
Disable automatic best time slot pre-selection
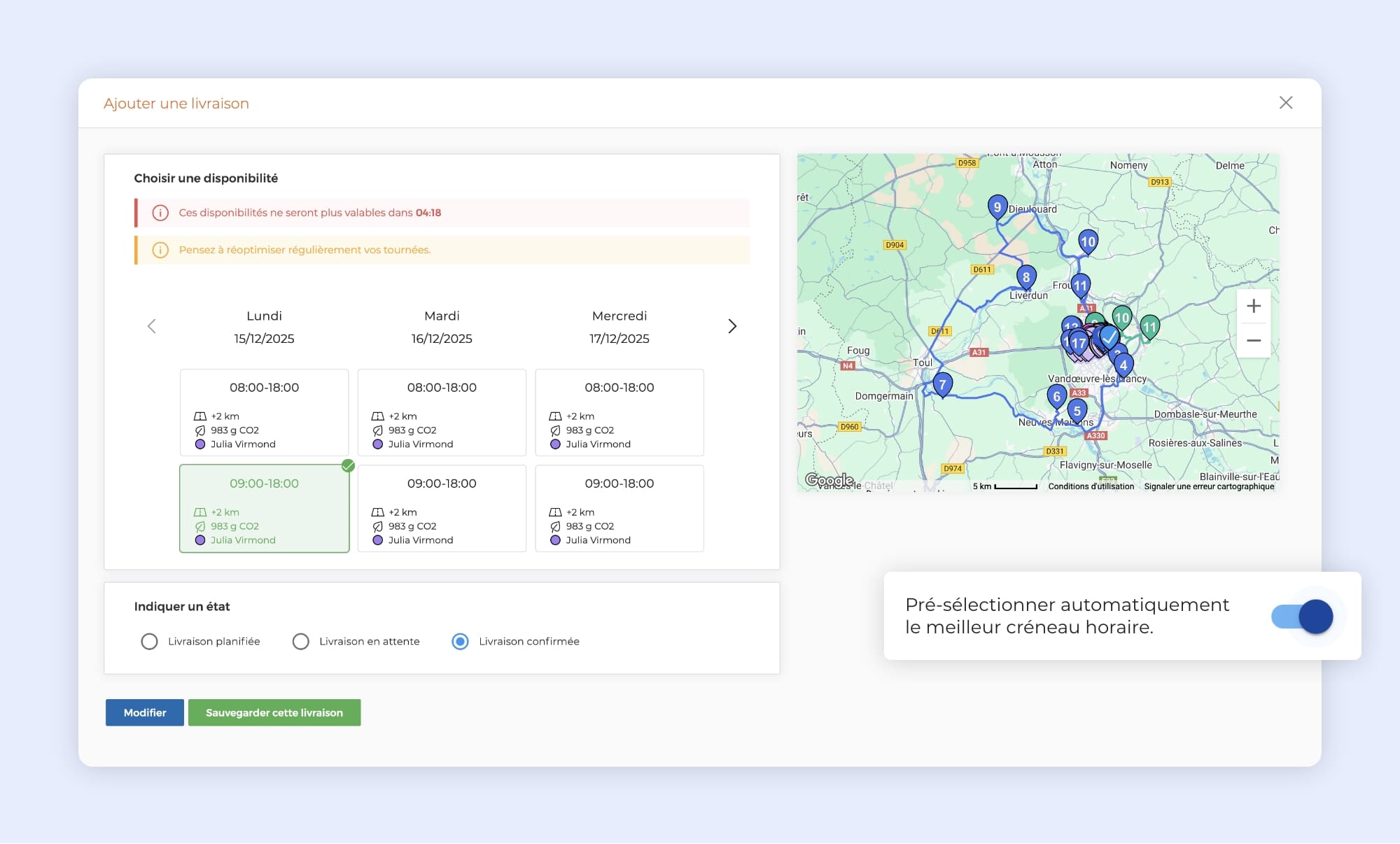(x=1302, y=617)
